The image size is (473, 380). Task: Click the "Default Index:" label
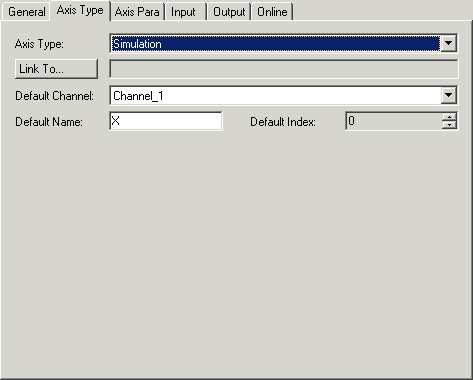click(283, 122)
